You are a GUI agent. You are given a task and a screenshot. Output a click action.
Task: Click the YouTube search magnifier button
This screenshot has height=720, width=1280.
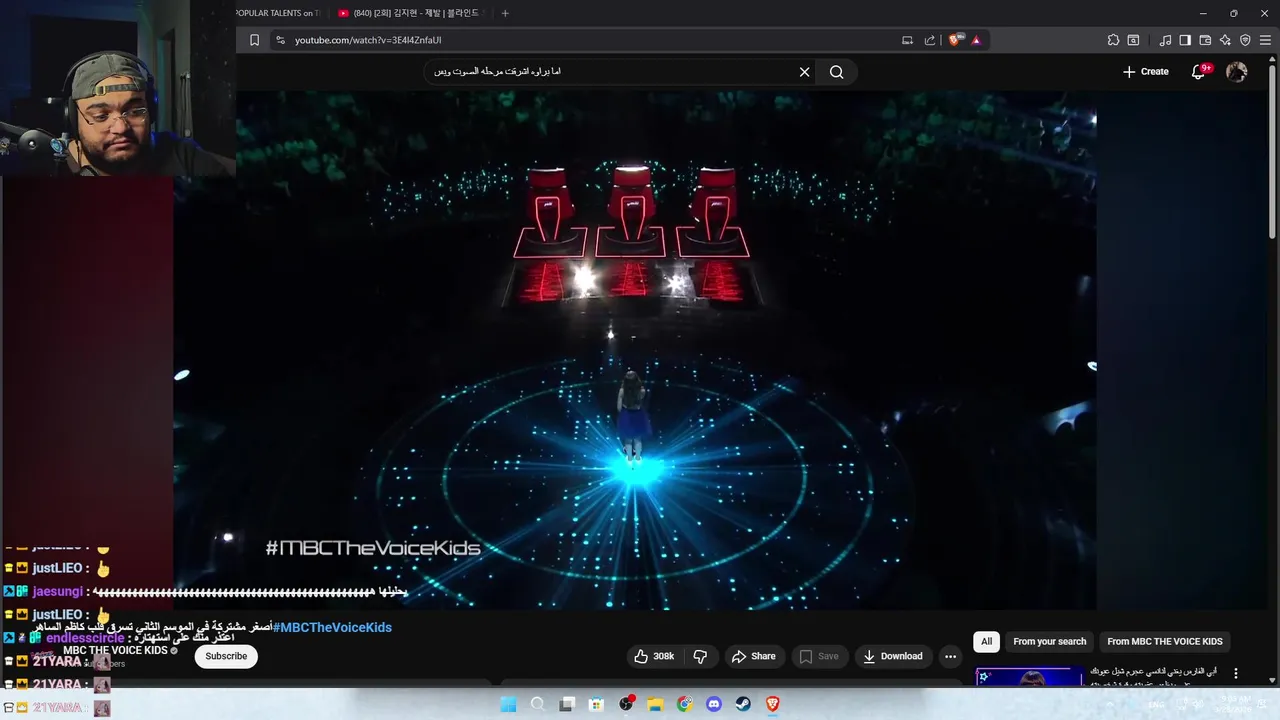(x=837, y=72)
